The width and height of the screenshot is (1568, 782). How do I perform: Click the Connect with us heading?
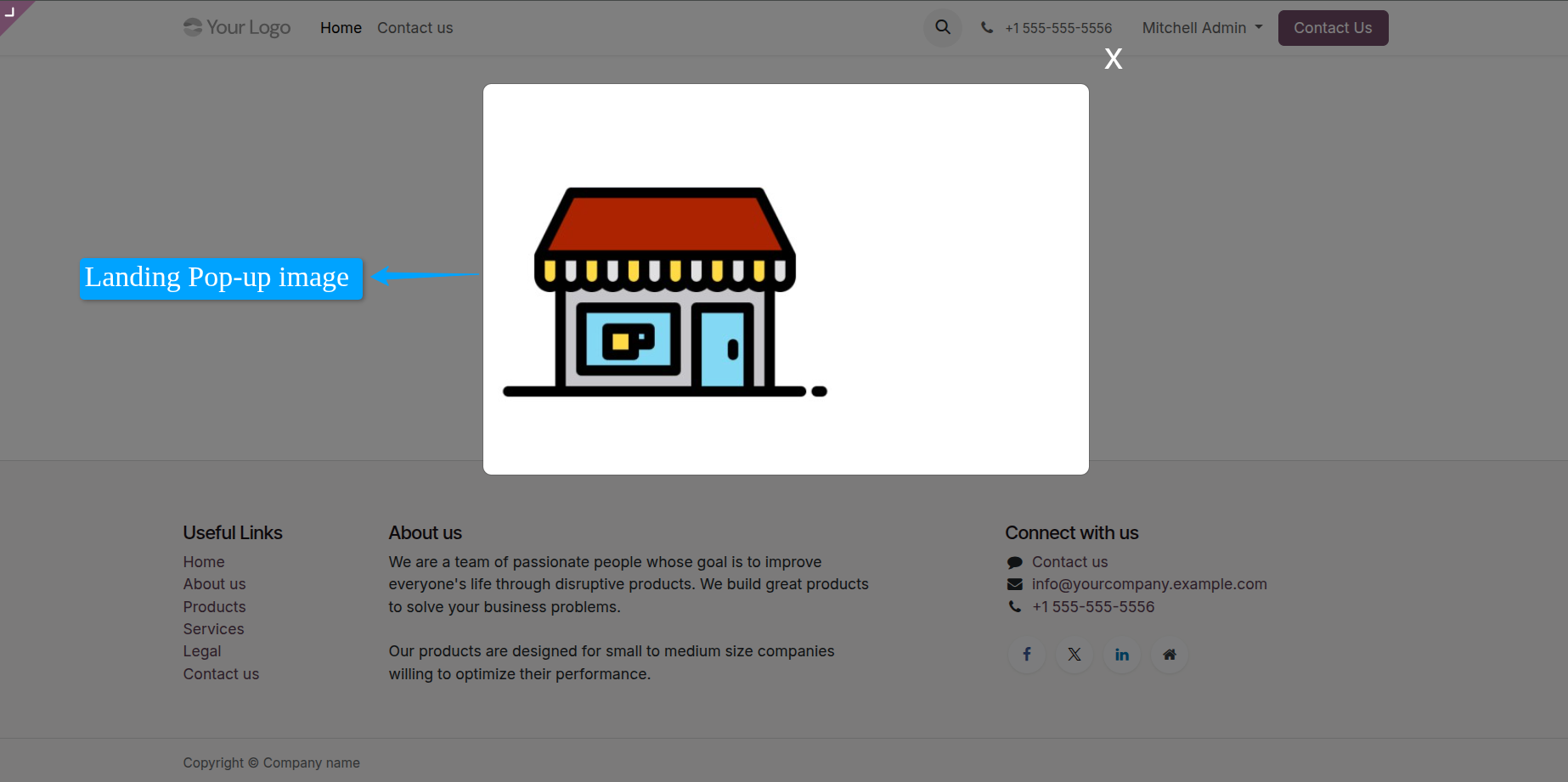pos(1072,533)
